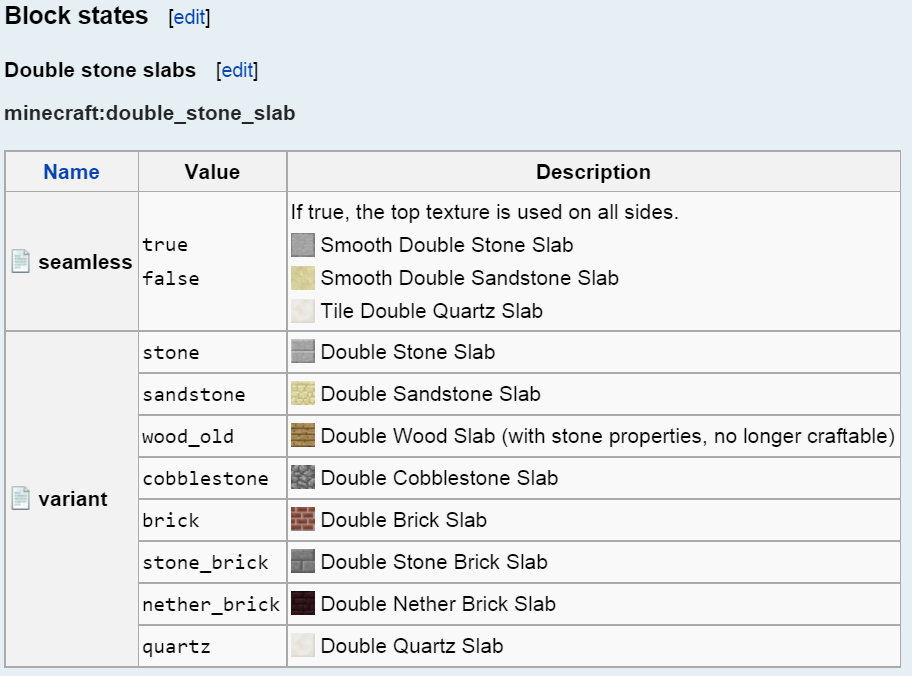Click the Double Sandstone Slab block icon
The image size is (912, 676).
click(303, 394)
